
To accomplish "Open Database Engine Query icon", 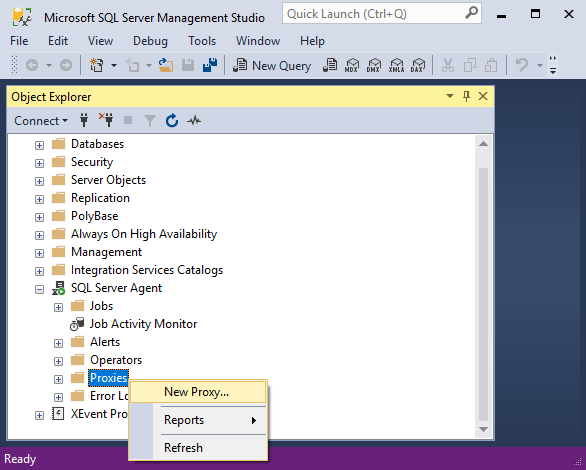I will tap(330, 65).
